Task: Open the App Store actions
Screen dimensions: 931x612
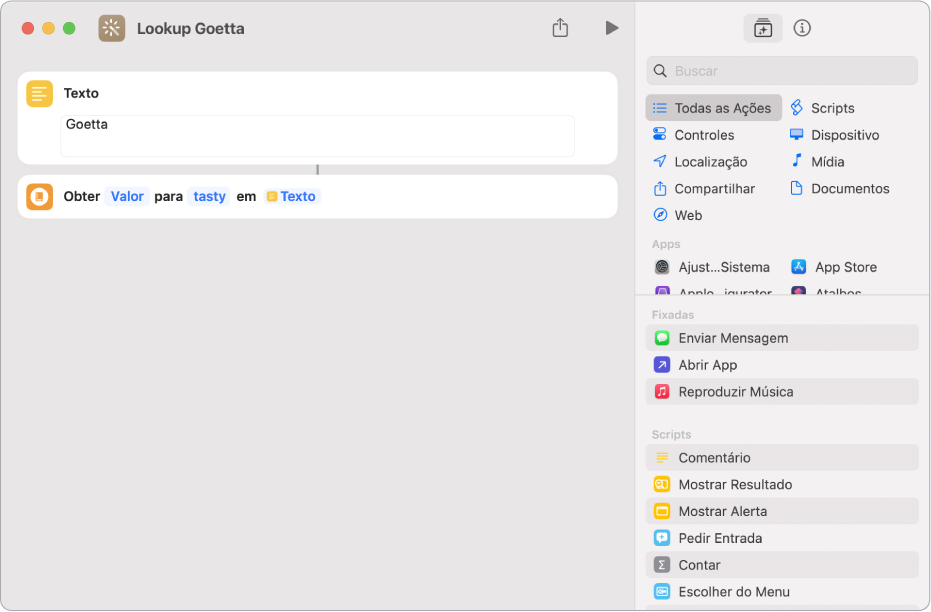Action: tap(834, 267)
